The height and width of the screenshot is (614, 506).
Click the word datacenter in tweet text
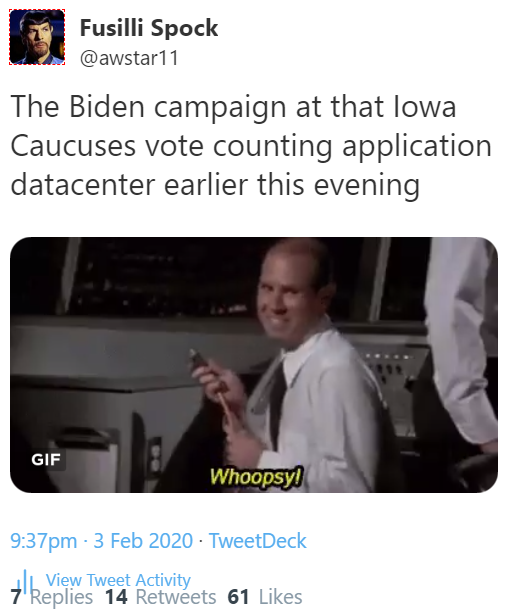83,185
